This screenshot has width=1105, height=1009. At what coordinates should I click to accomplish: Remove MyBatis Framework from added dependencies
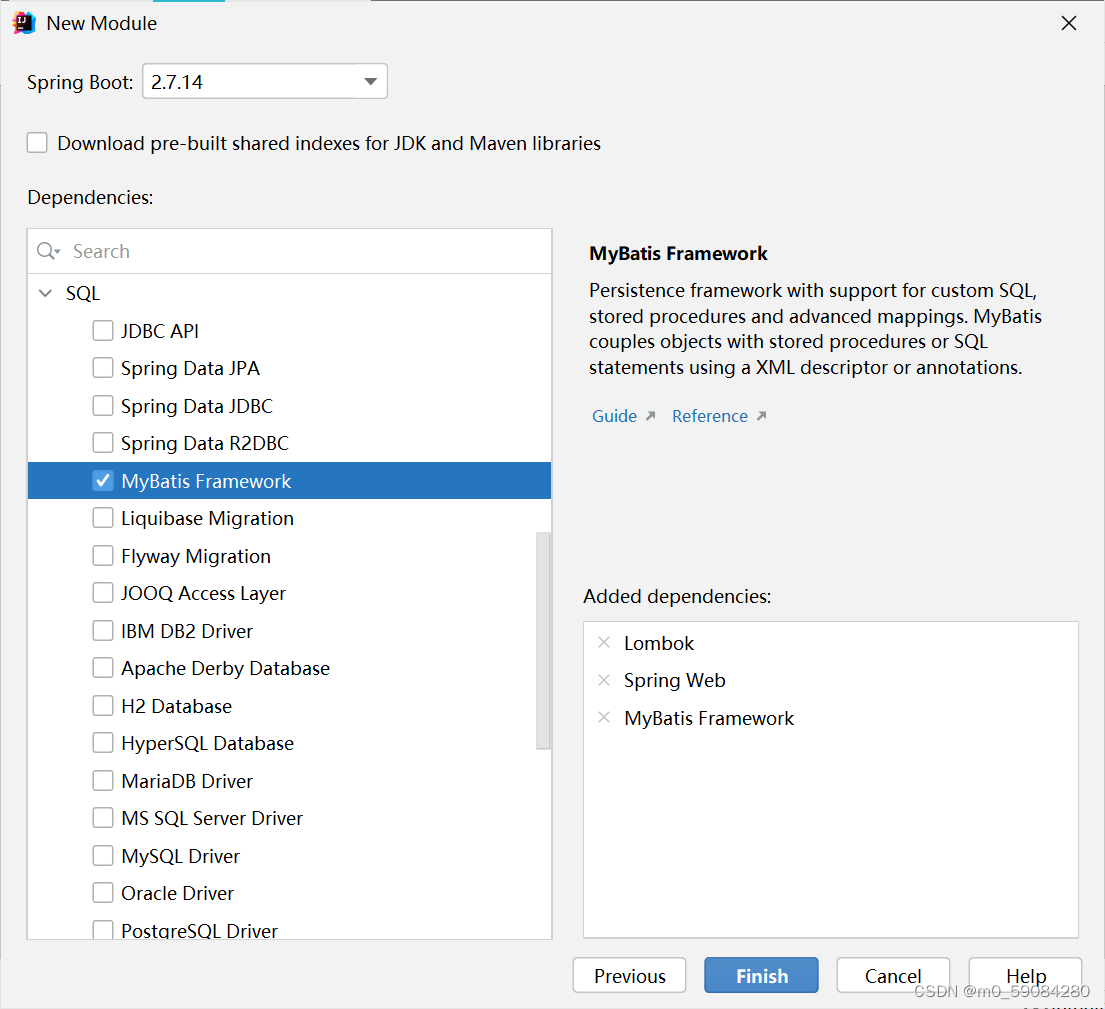(604, 718)
